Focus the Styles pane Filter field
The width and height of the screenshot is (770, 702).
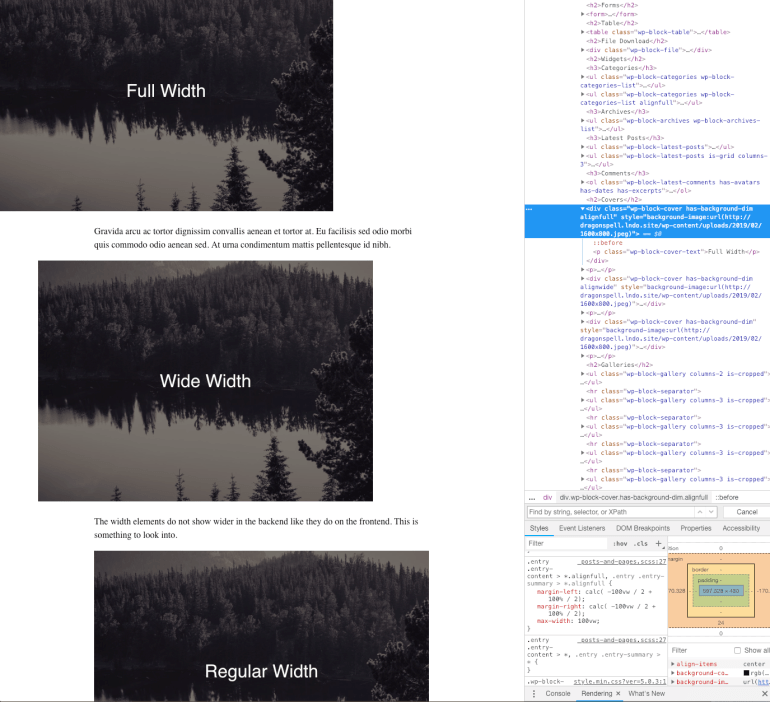point(567,543)
